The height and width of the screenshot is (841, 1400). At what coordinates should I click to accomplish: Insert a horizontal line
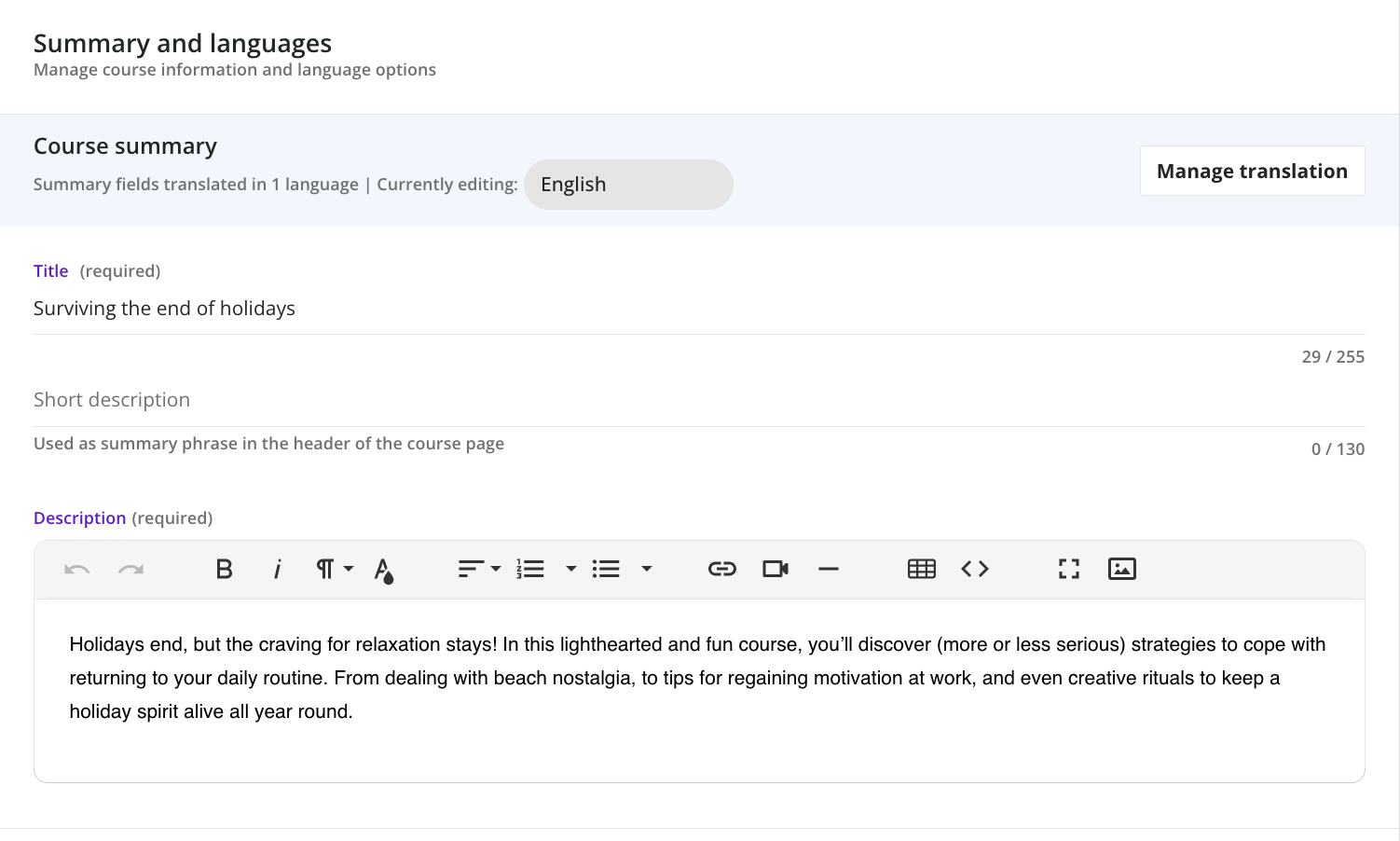tap(828, 570)
